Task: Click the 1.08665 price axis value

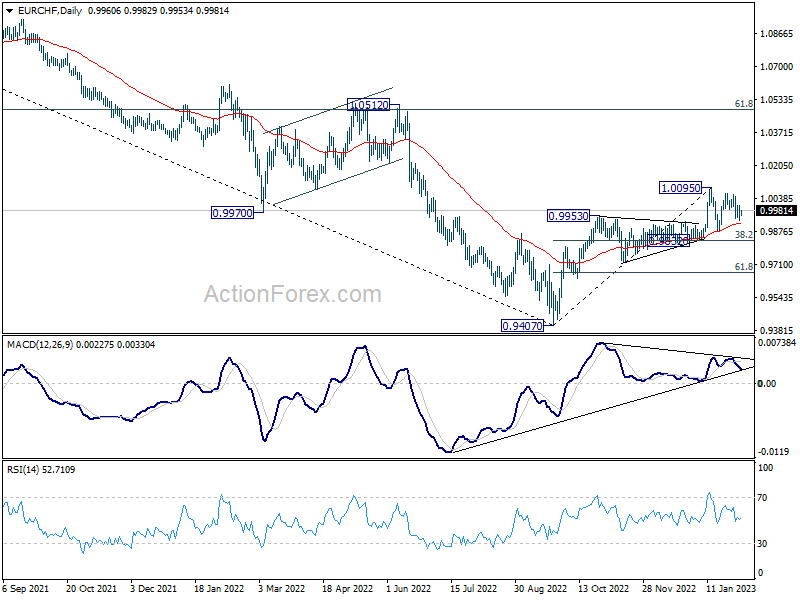Action: tap(777, 34)
